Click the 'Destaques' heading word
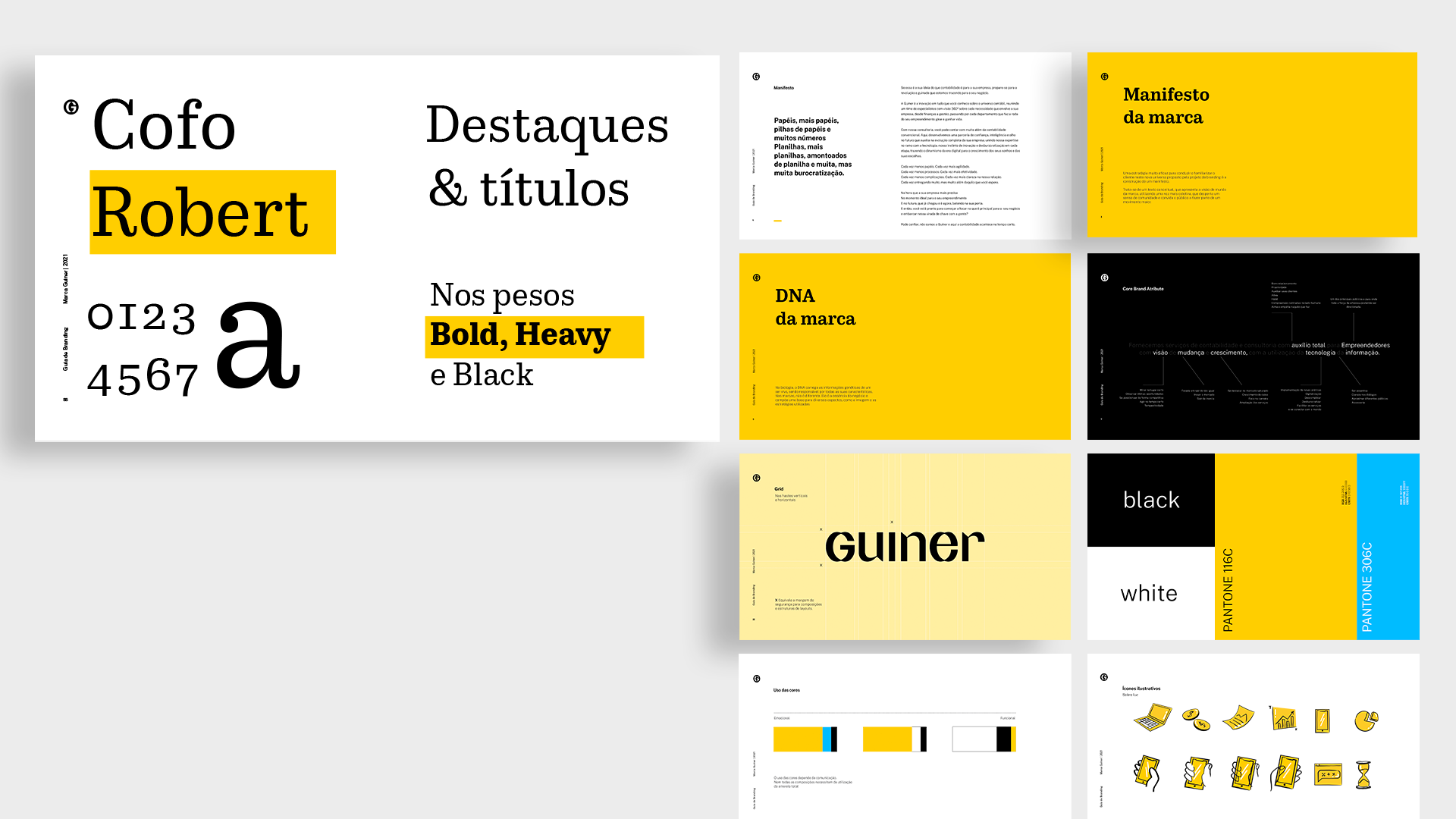Viewport: 1456px width, 819px height. coord(547,126)
